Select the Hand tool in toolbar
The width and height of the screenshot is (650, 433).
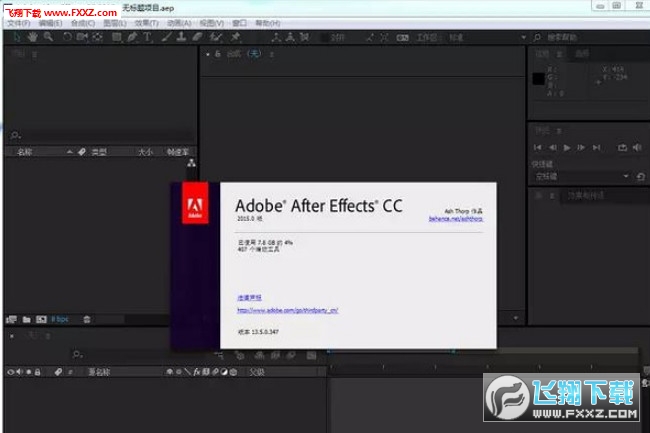33,37
